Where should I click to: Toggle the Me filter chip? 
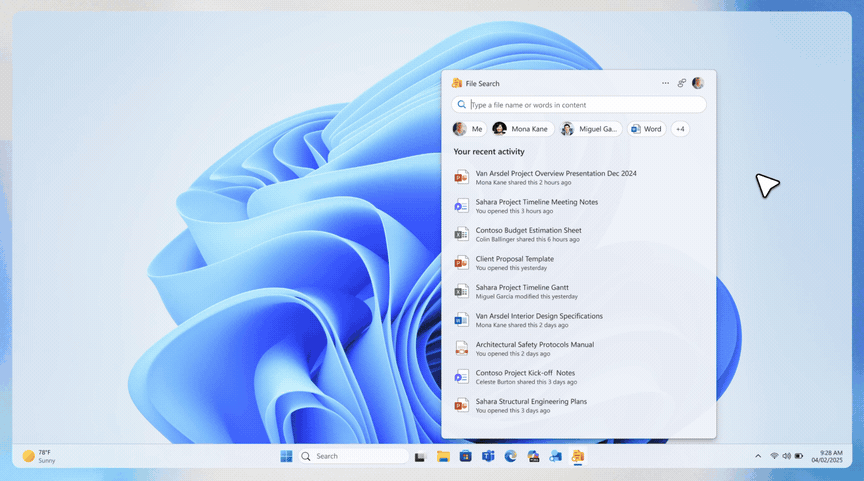click(469, 129)
